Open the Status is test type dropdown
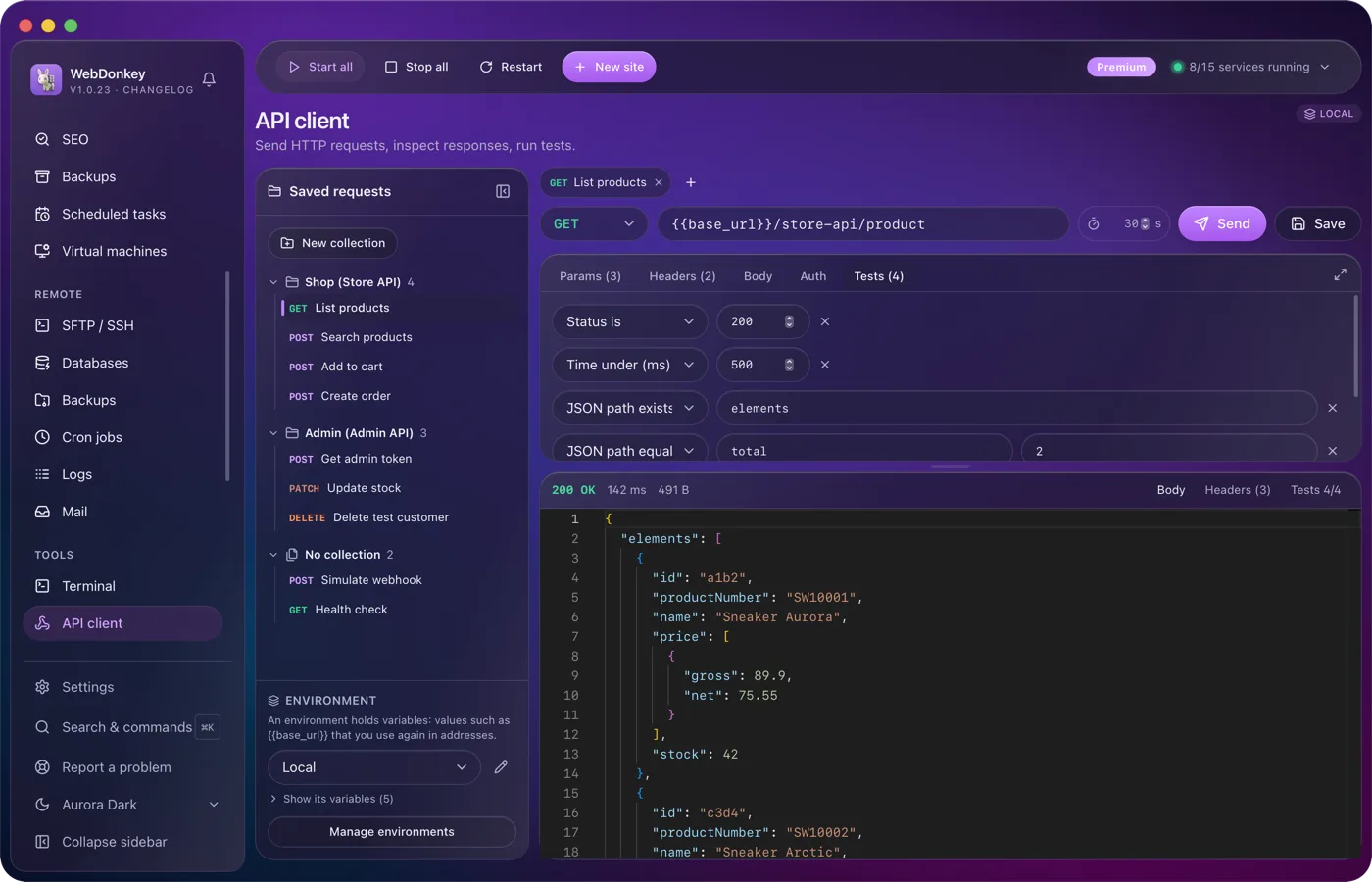The height and width of the screenshot is (882, 1372). (x=630, y=321)
